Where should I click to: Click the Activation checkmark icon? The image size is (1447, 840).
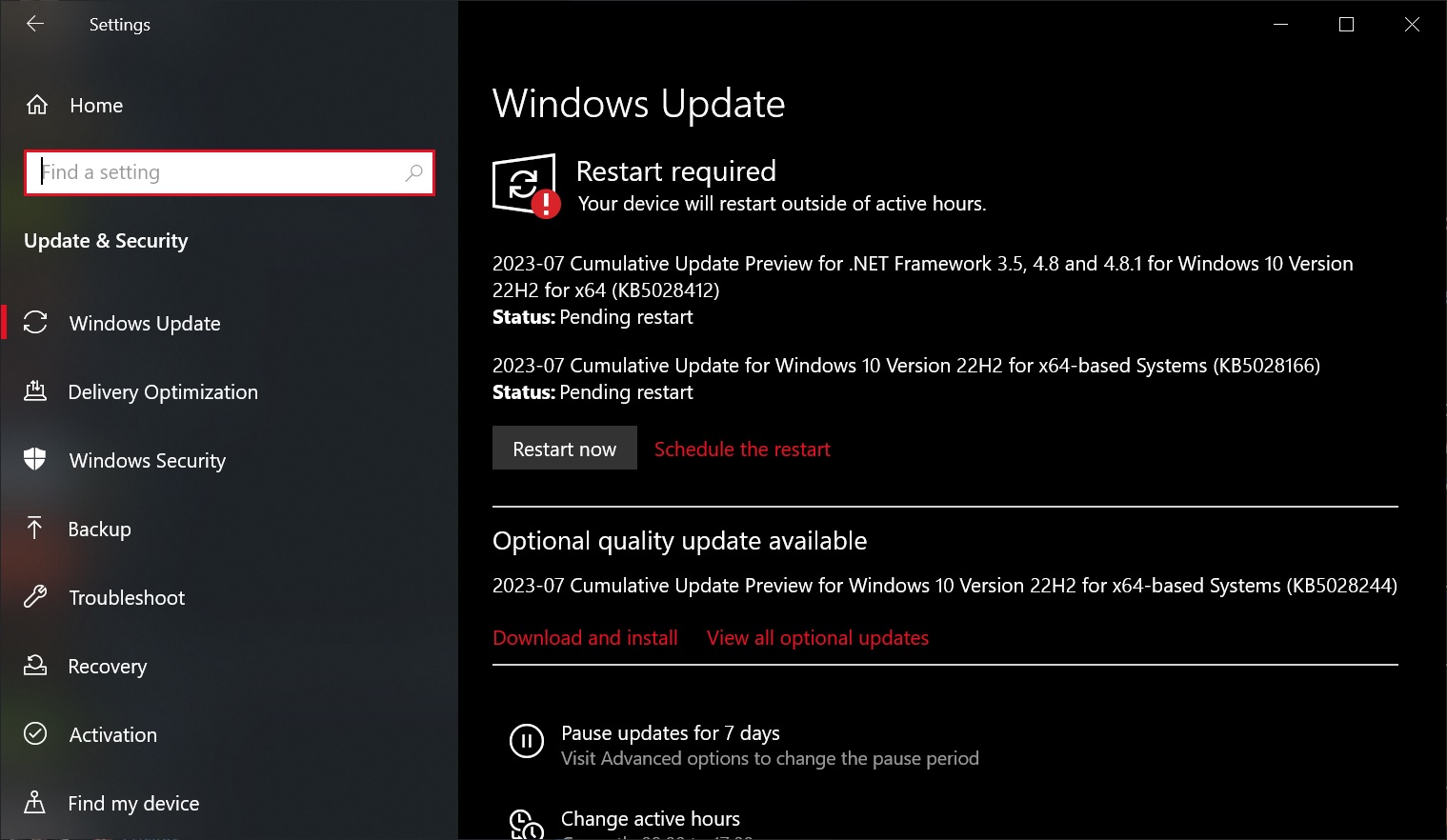click(x=35, y=733)
